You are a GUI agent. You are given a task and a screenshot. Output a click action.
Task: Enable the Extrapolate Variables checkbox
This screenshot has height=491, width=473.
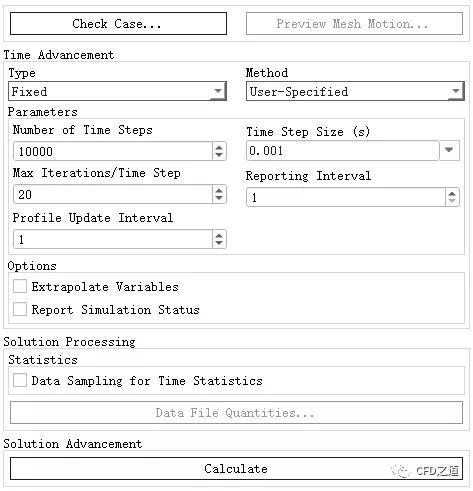(x=20, y=286)
